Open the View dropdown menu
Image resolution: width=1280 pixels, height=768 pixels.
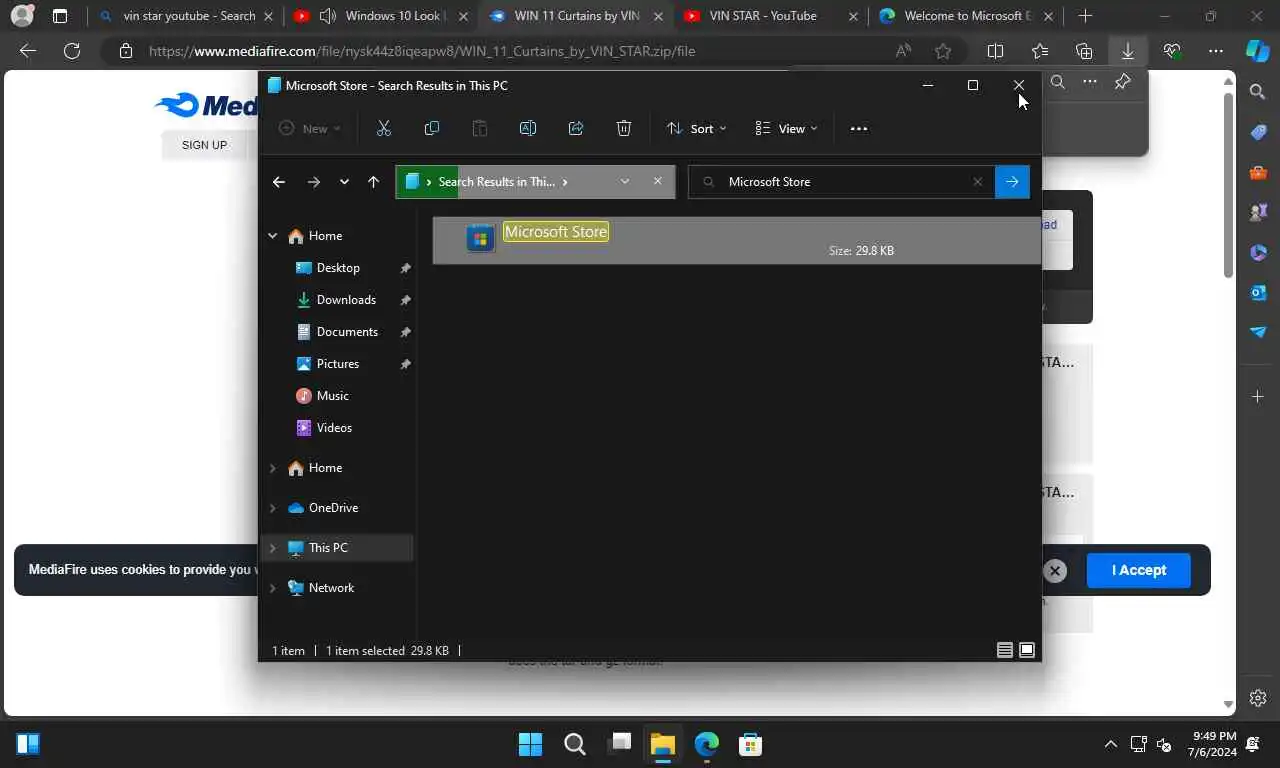[786, 128]
